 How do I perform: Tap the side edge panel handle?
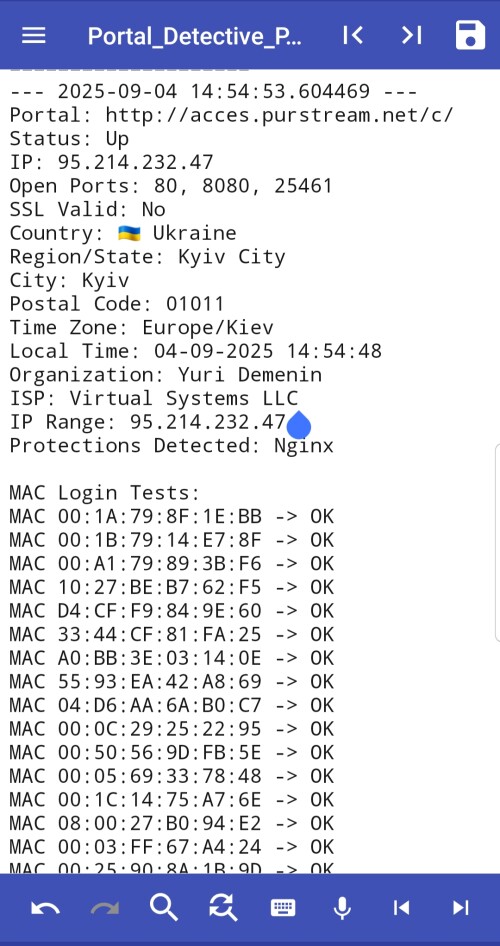[497, 542]
